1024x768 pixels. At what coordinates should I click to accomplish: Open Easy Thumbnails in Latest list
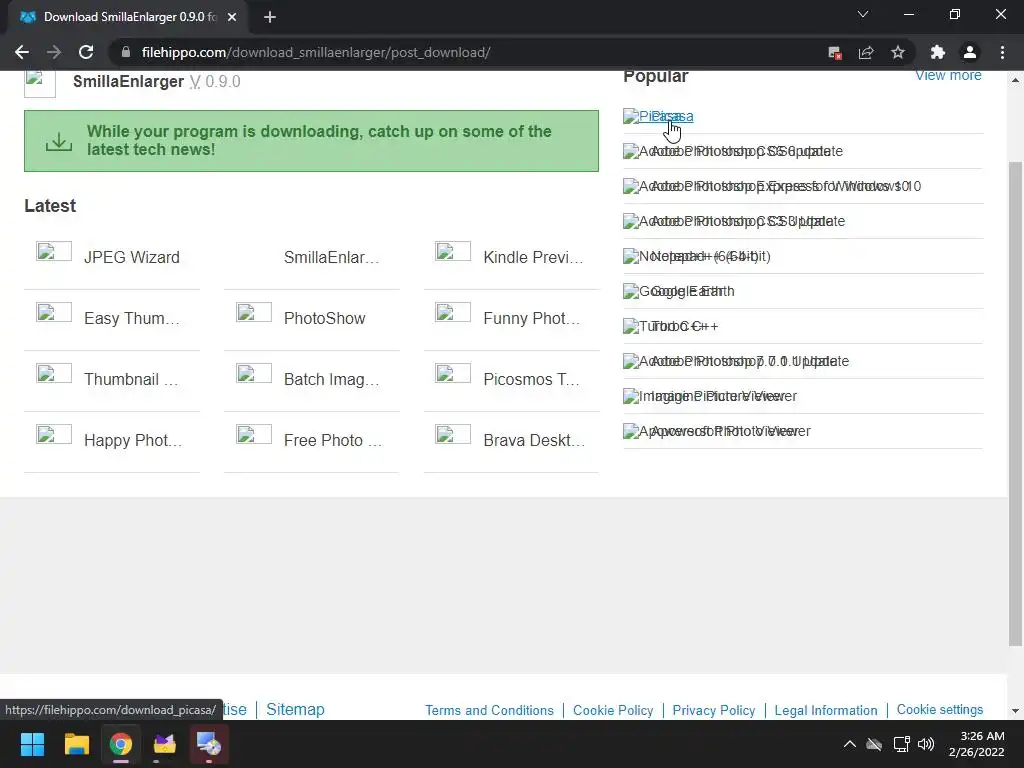click(132, 318)
